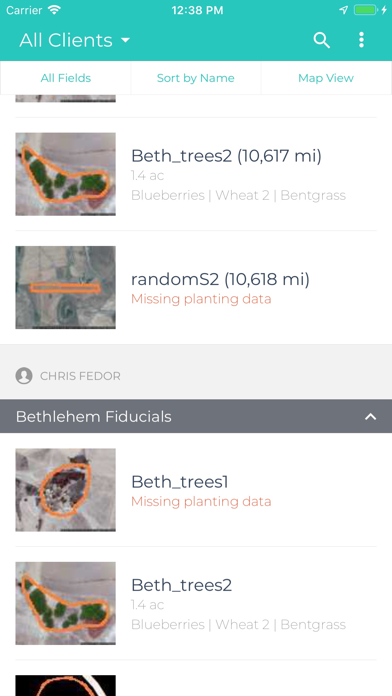392x696 pixels.
Task: Tap the location arrow in status bar
Action: 343,10
